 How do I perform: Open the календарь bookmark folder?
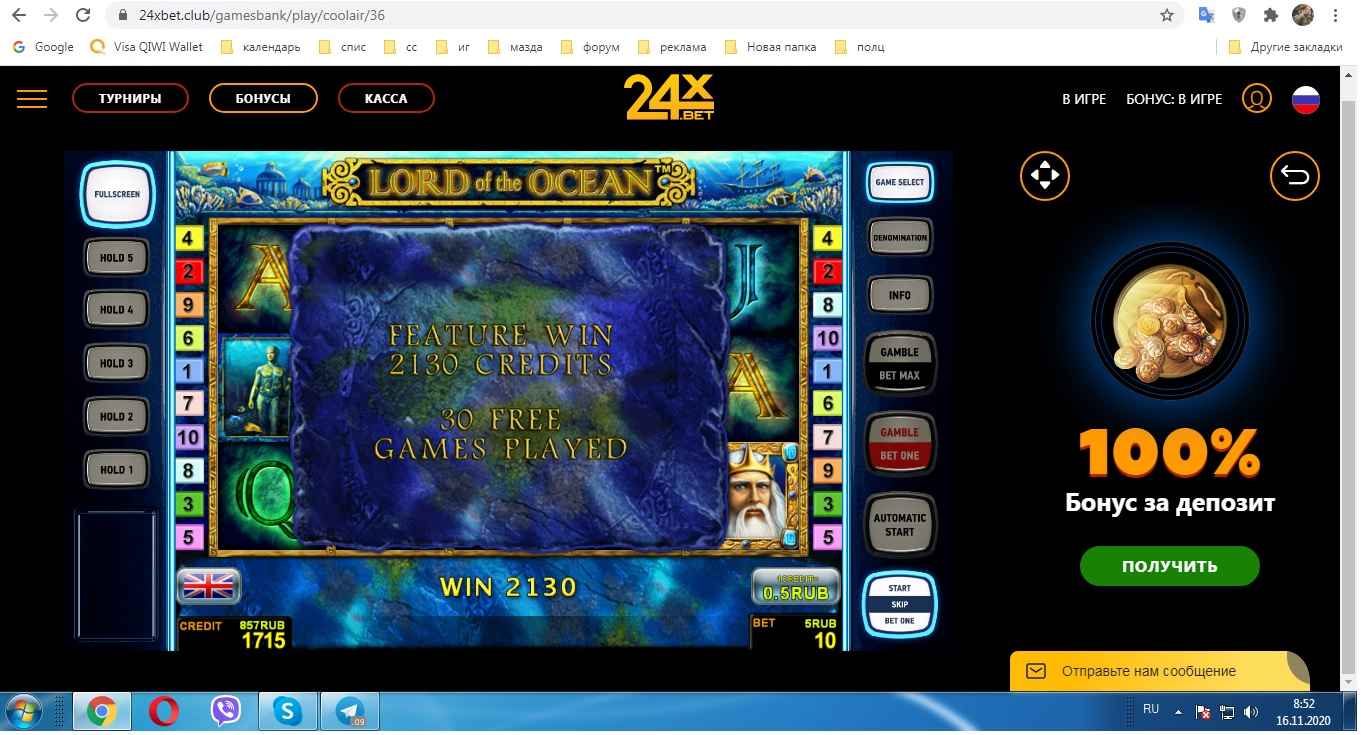coord(260,47)
